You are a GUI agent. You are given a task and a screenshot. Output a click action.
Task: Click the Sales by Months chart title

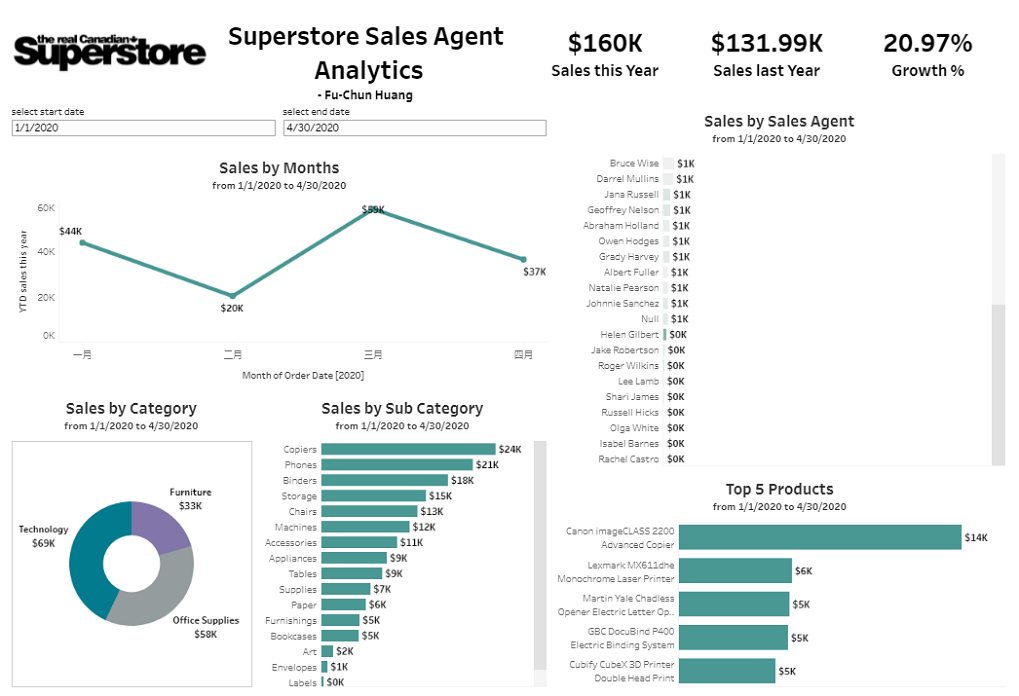pos(279,167)
